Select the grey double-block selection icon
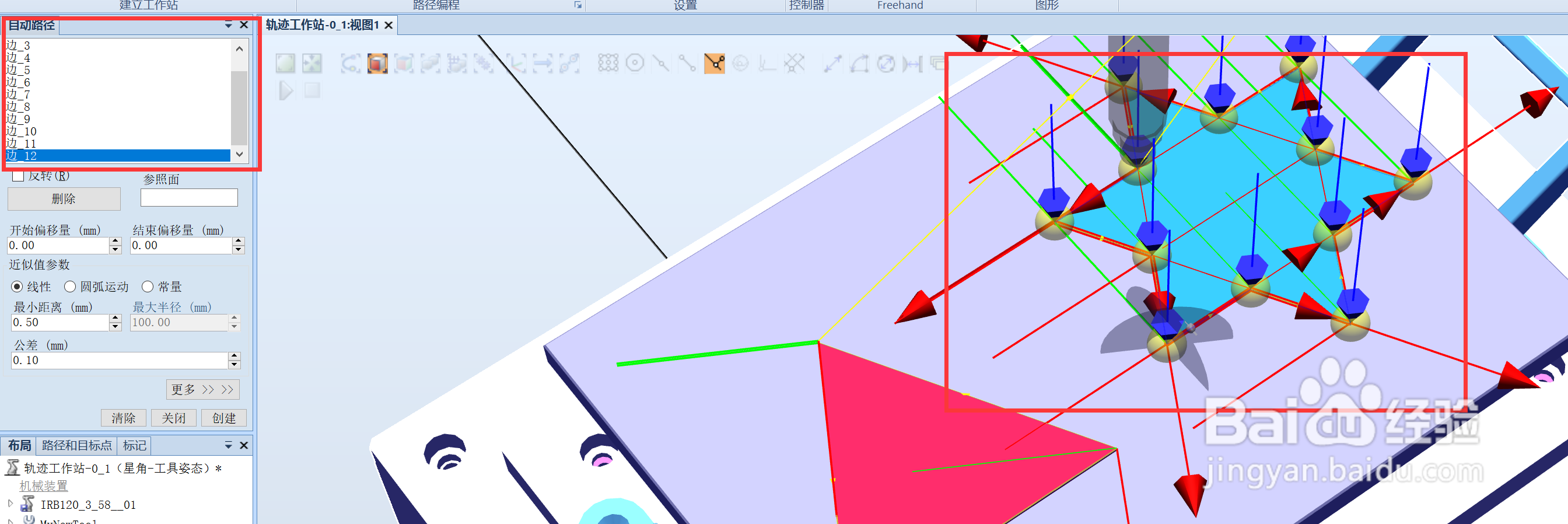 click(430, 63)
